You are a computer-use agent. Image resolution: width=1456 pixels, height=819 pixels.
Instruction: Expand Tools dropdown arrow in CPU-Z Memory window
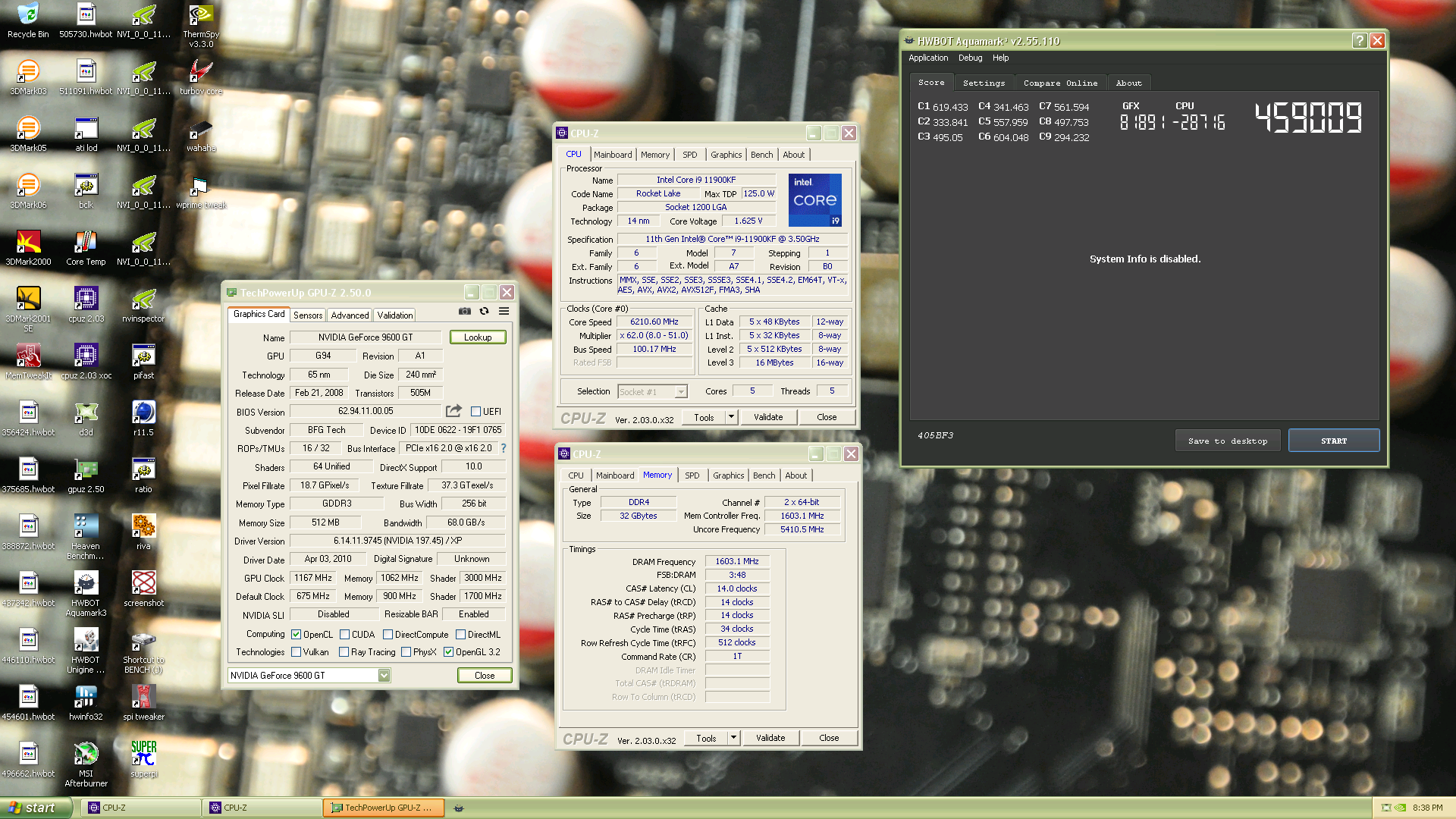coord(733,738)
